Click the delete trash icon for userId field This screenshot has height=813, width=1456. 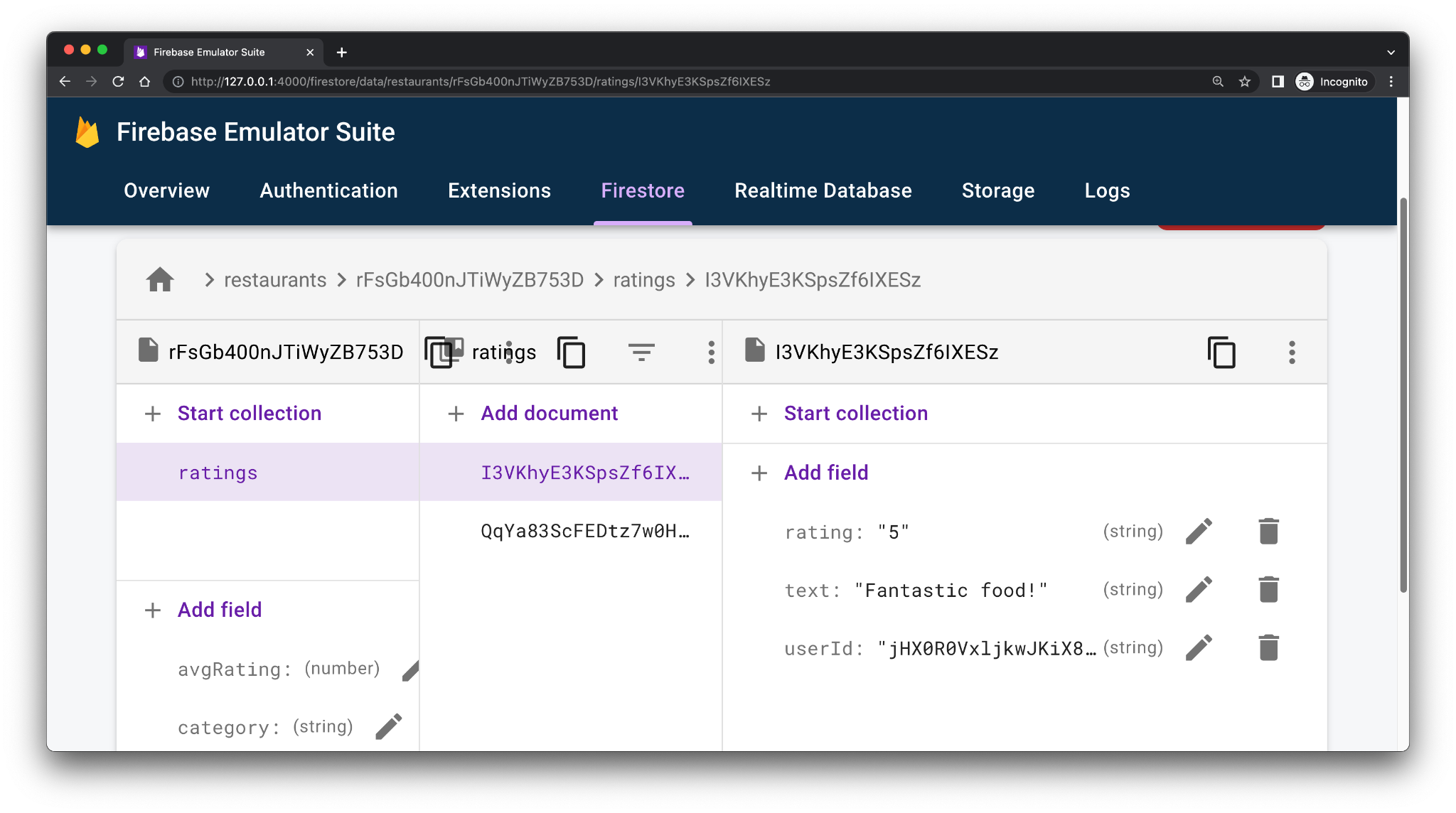pyautogui.click(x=1267, y=647)
